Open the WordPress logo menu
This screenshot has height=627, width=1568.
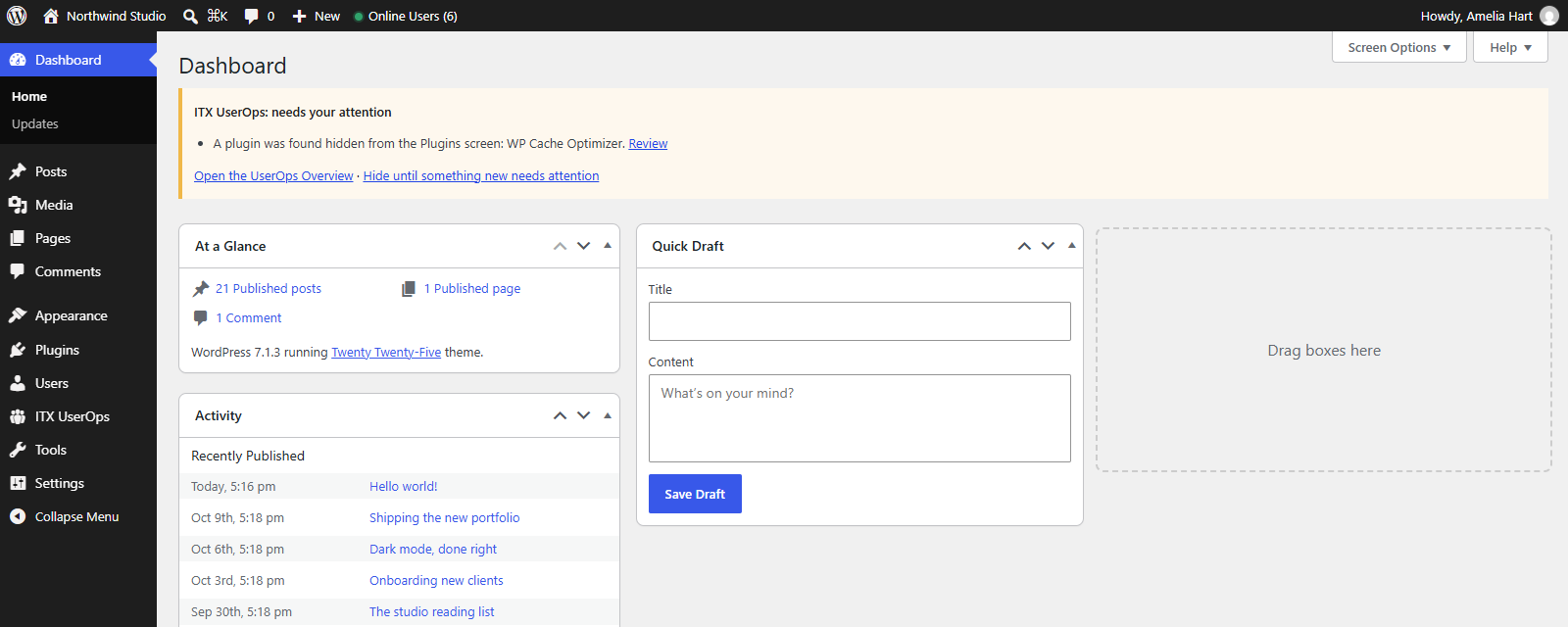(17, 16)
